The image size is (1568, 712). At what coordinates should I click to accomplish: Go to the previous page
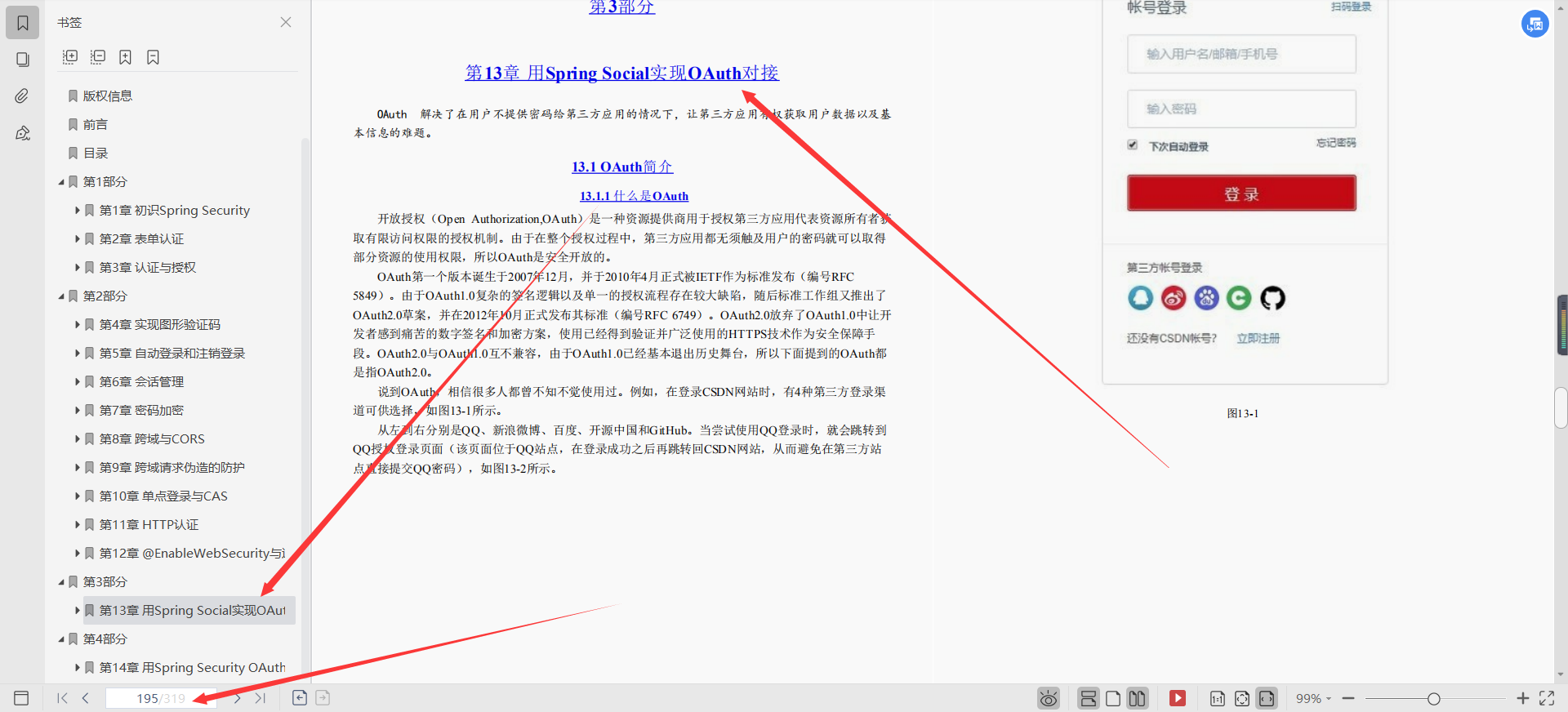85,698
